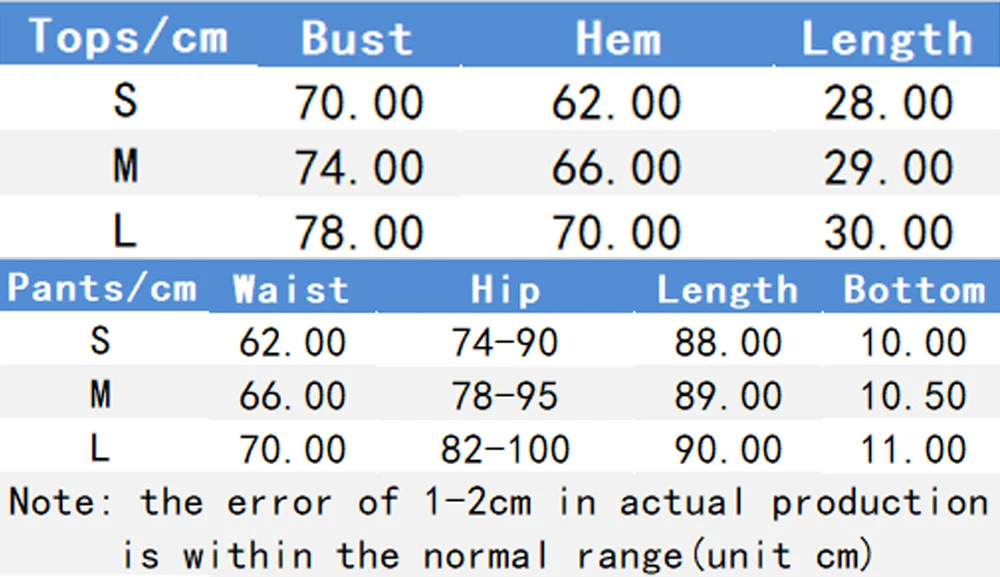Click the bottom value 10.50
Image resolution: width=1000 pixels, height=577 pixels.
click(914, 396)
